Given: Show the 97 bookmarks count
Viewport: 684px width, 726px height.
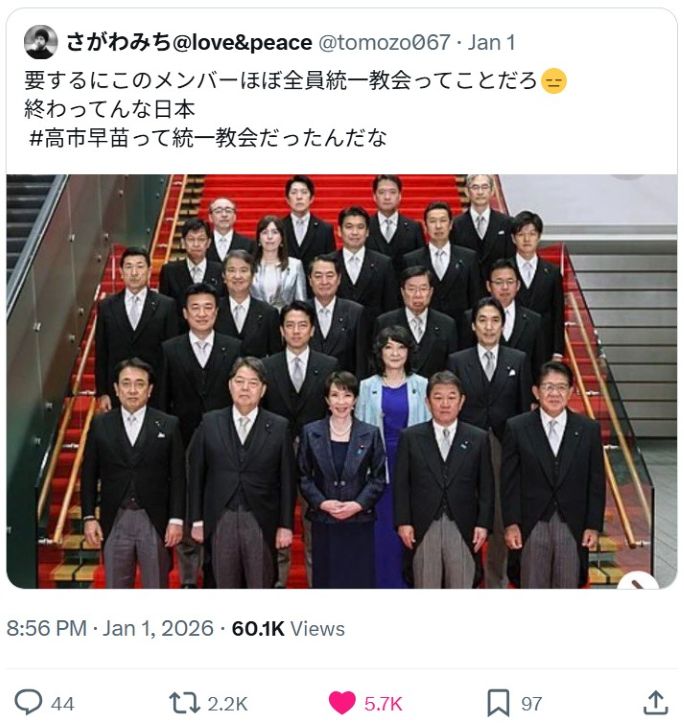Looking at the screenshot, I should (x=531, y=704).
